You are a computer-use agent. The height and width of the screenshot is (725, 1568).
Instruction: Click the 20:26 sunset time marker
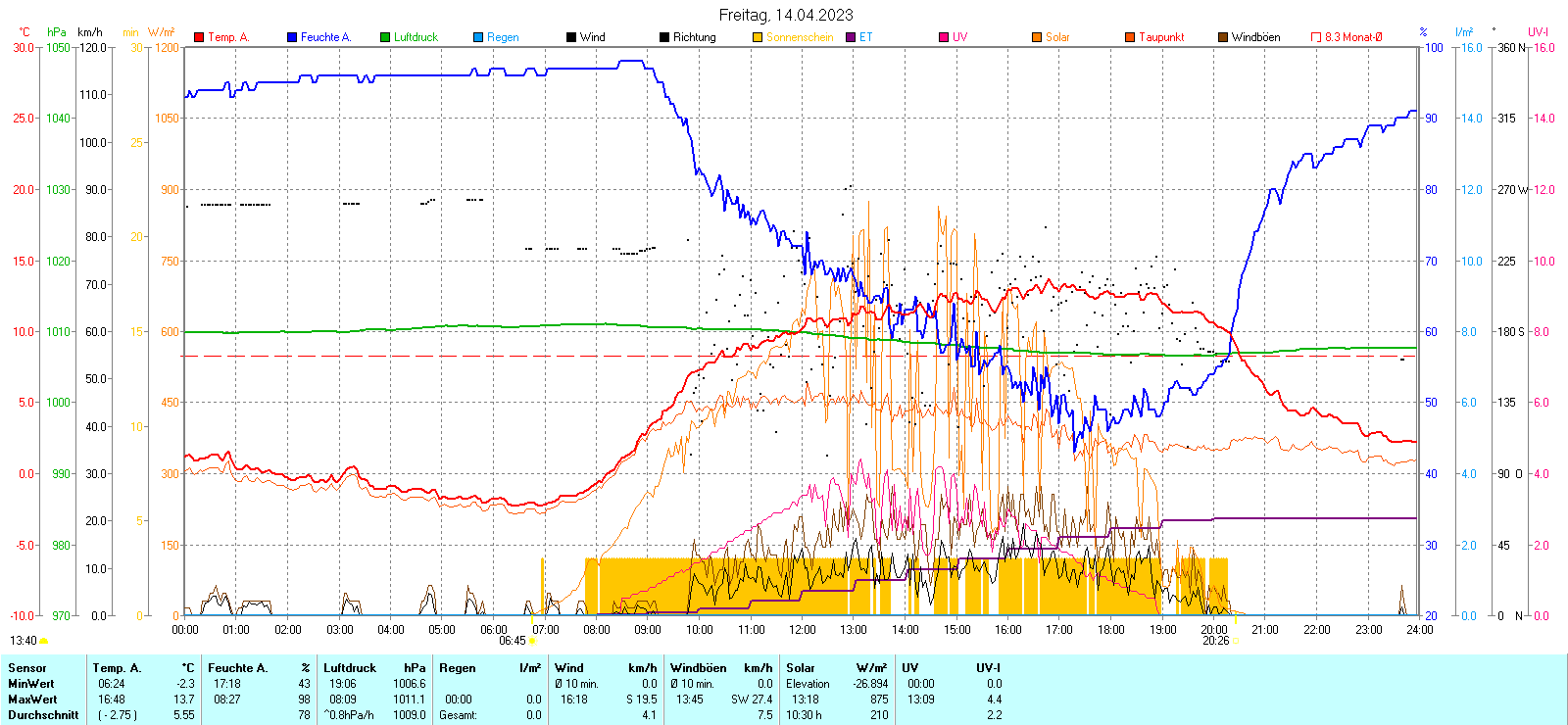click(x=1215, y=641)
